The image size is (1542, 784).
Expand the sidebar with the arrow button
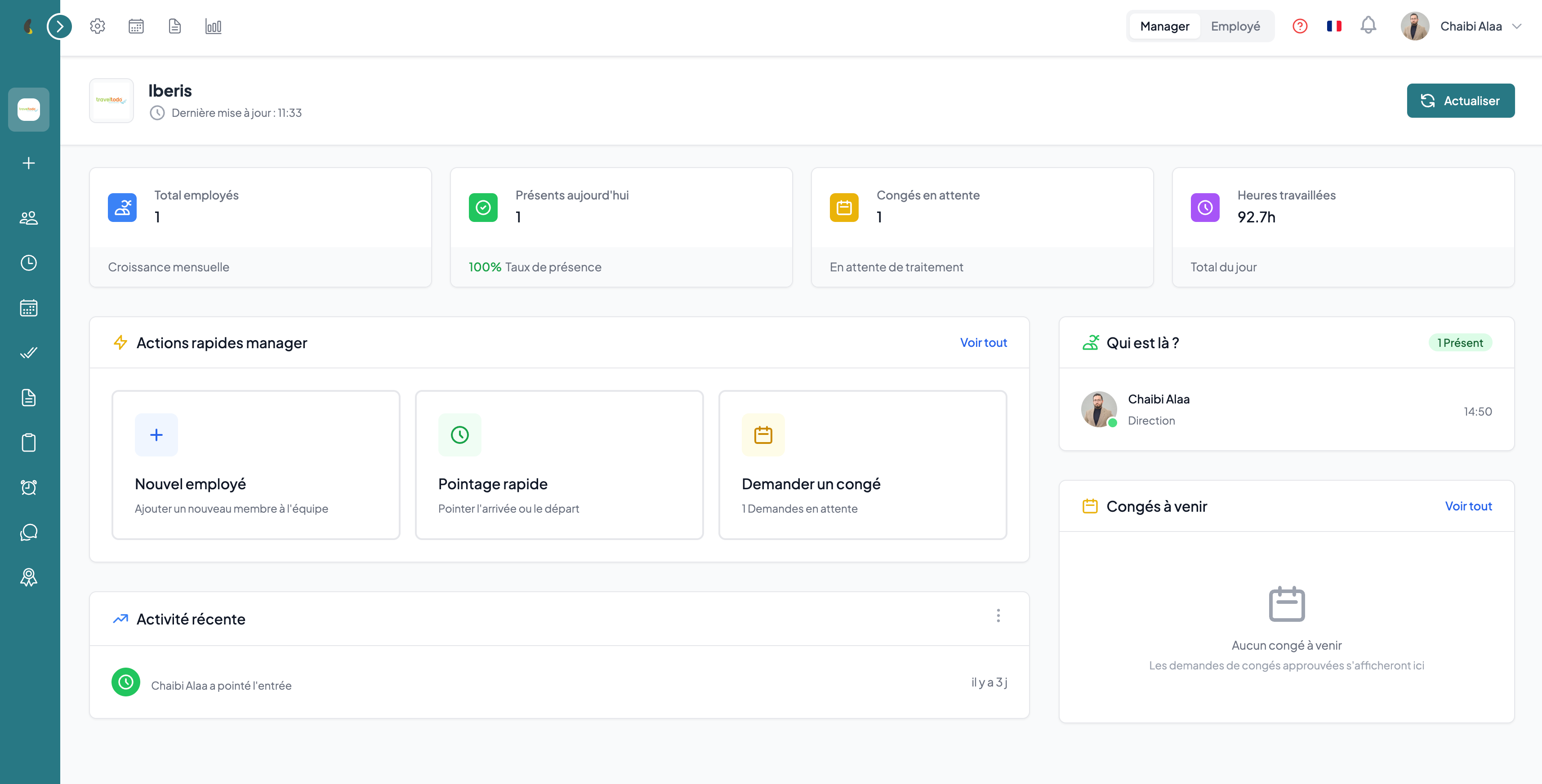[59, 27]
